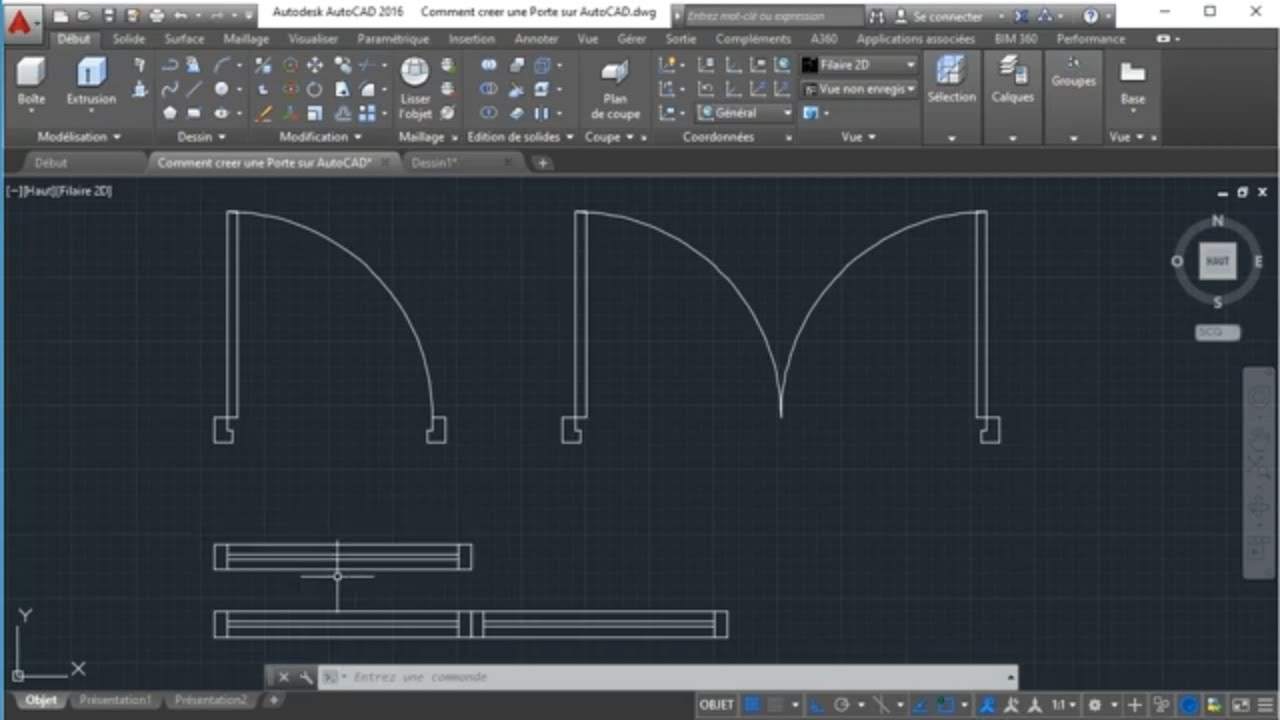Select the Move tool in Modification panel
Viewport: 1280px width, 720px height.
click(x=315, y=65)
